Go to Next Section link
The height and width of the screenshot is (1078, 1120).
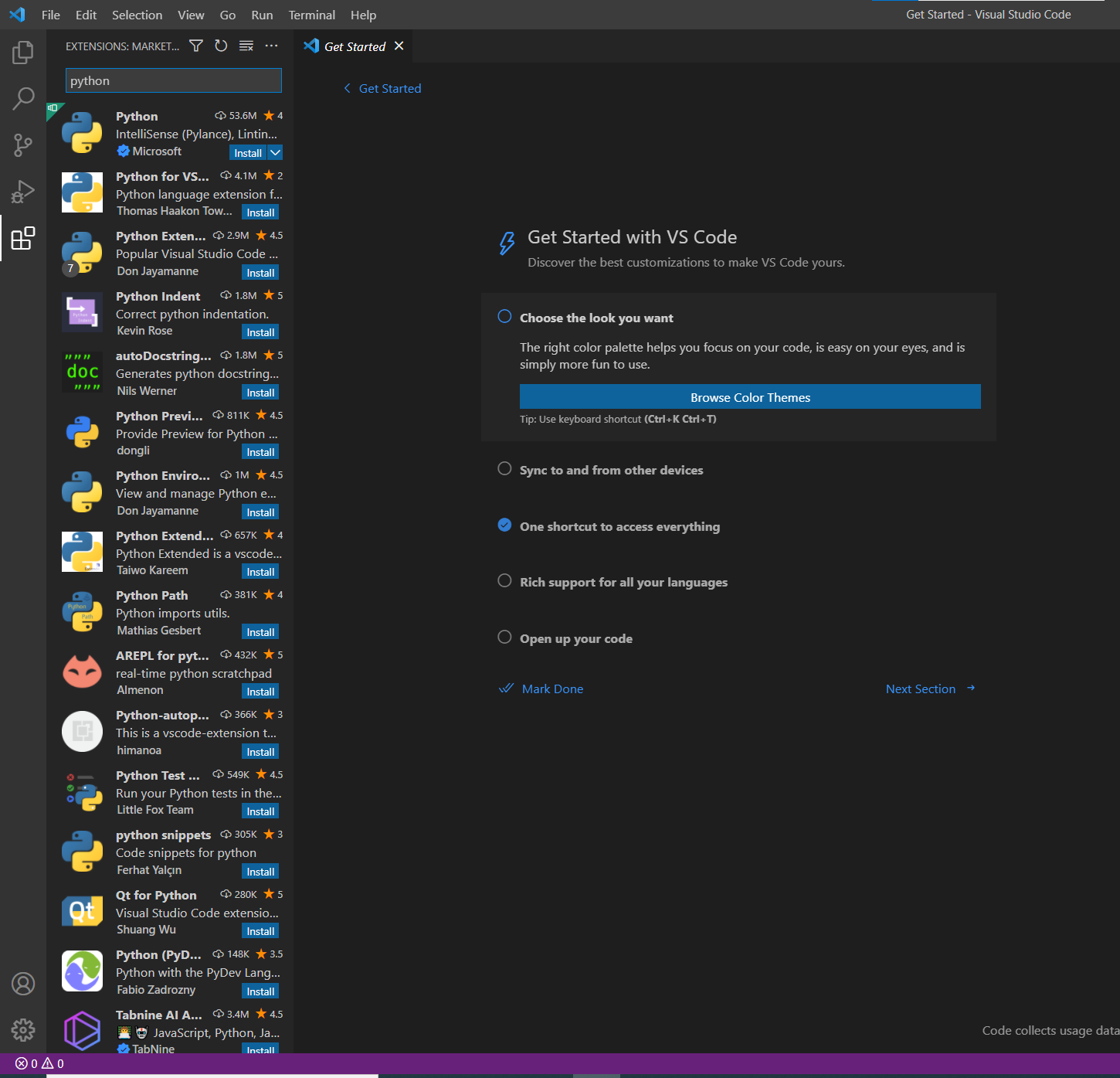point(931,689)
